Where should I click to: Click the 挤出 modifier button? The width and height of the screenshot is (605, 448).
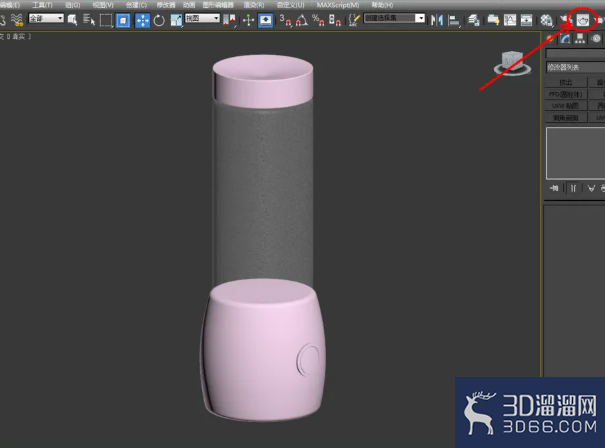(566, 82)
